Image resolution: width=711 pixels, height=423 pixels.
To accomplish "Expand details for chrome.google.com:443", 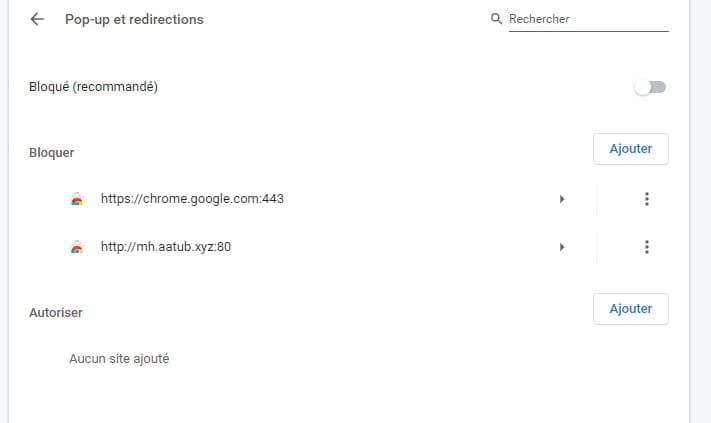I will click(x=562, y=199).
